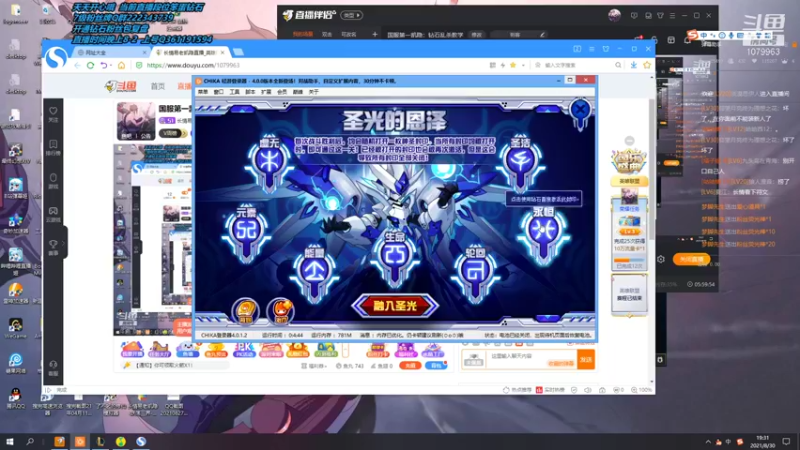Open the 工具 menu in CHIKA window
Image resolution: width=800 pixels, height=450 pixels.
pos(234,92)
